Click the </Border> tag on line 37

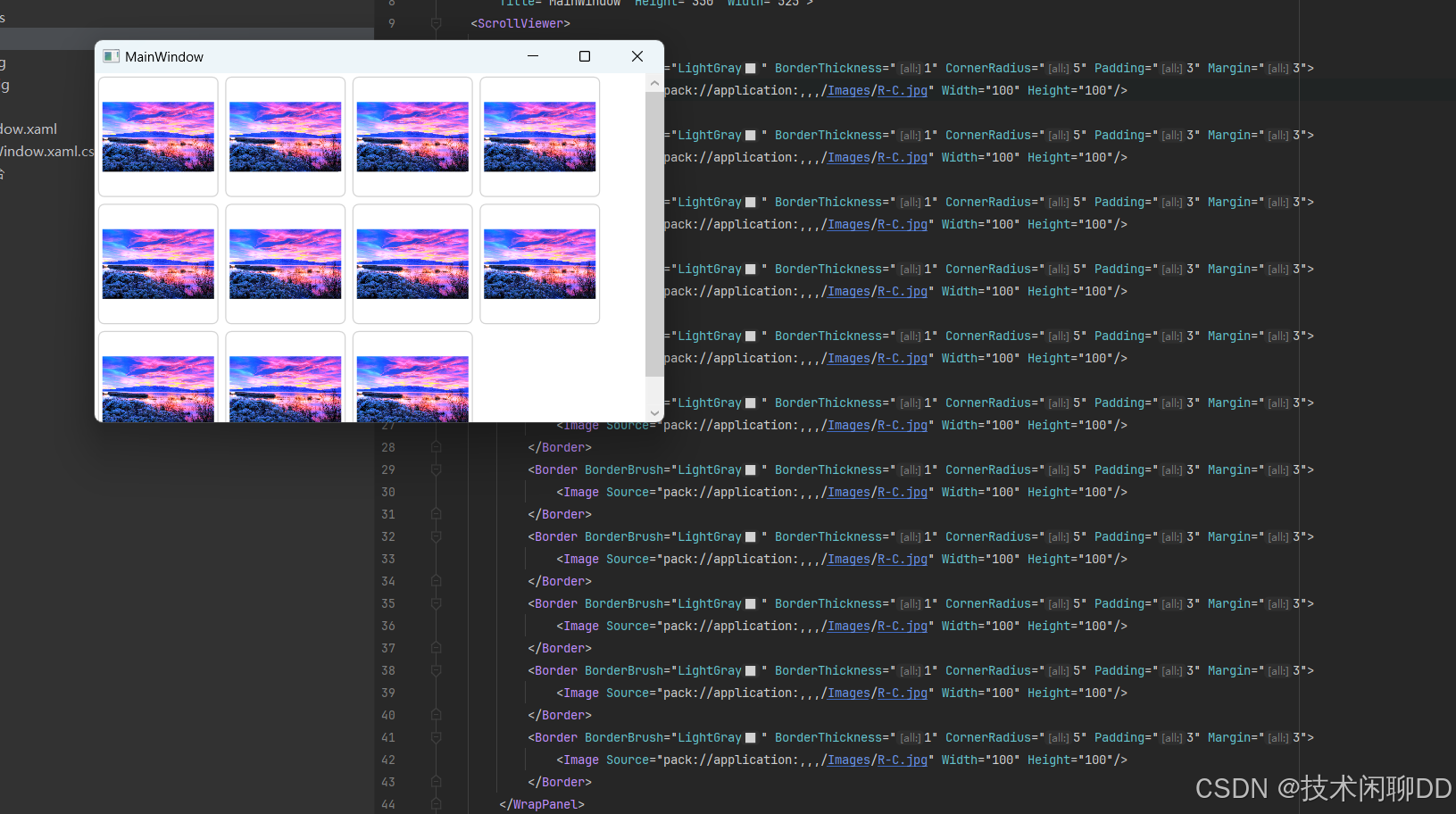(x=560, y=648)
